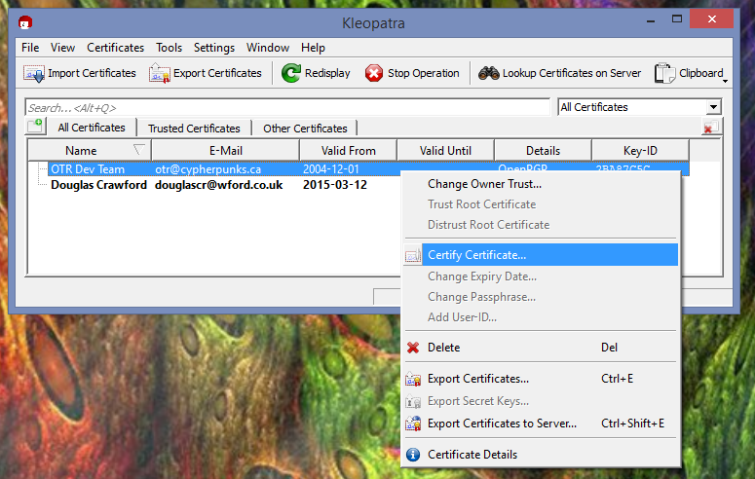Open the Help menu
Screen dimensions: 755x479
[313, 48]
